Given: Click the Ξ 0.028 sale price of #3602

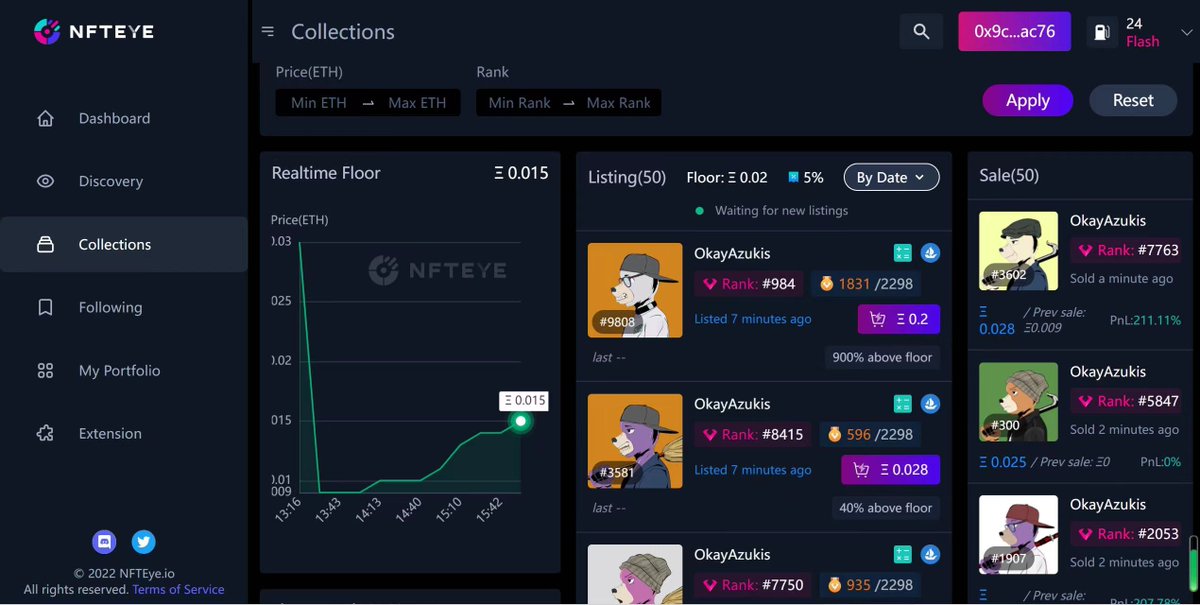Looking at the screenshot, I should (x=997, y=320).
